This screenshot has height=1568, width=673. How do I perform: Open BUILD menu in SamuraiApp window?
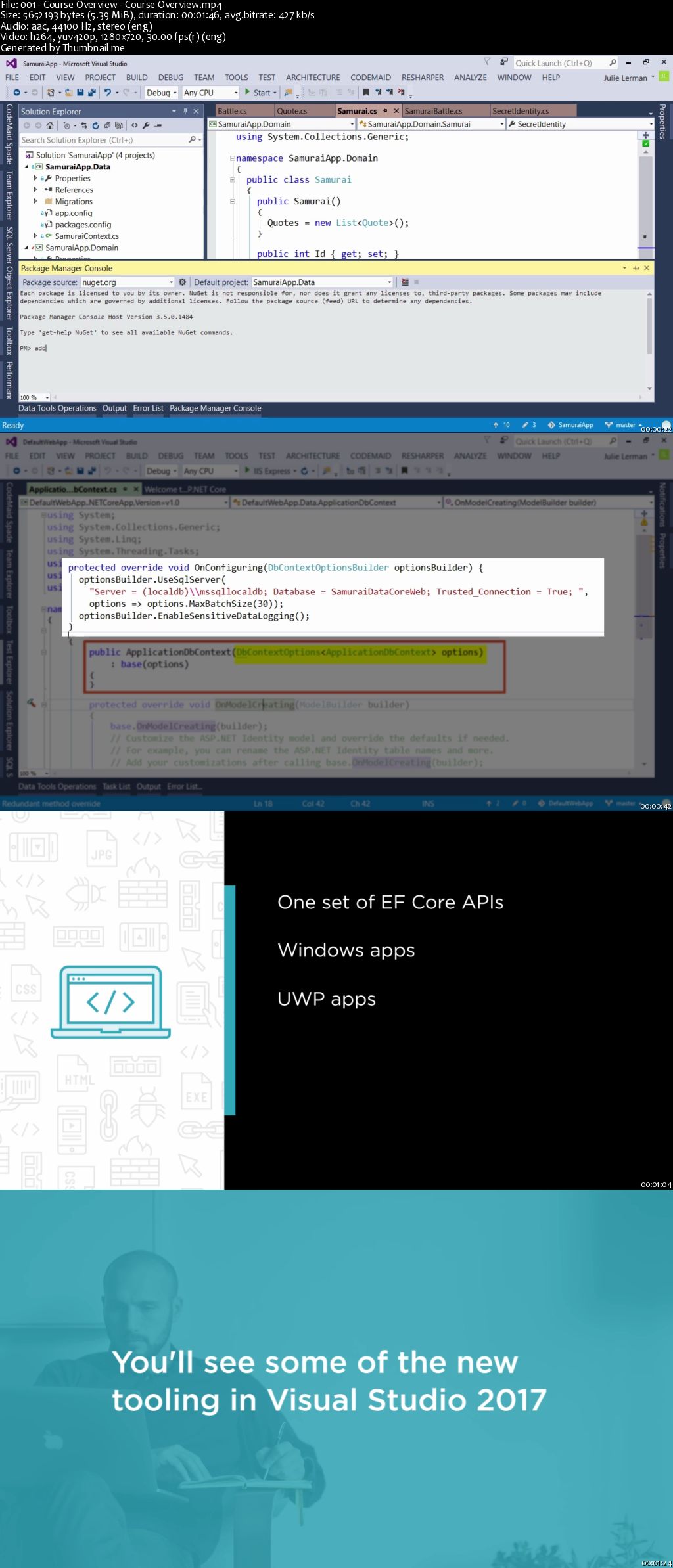(137, 78)
